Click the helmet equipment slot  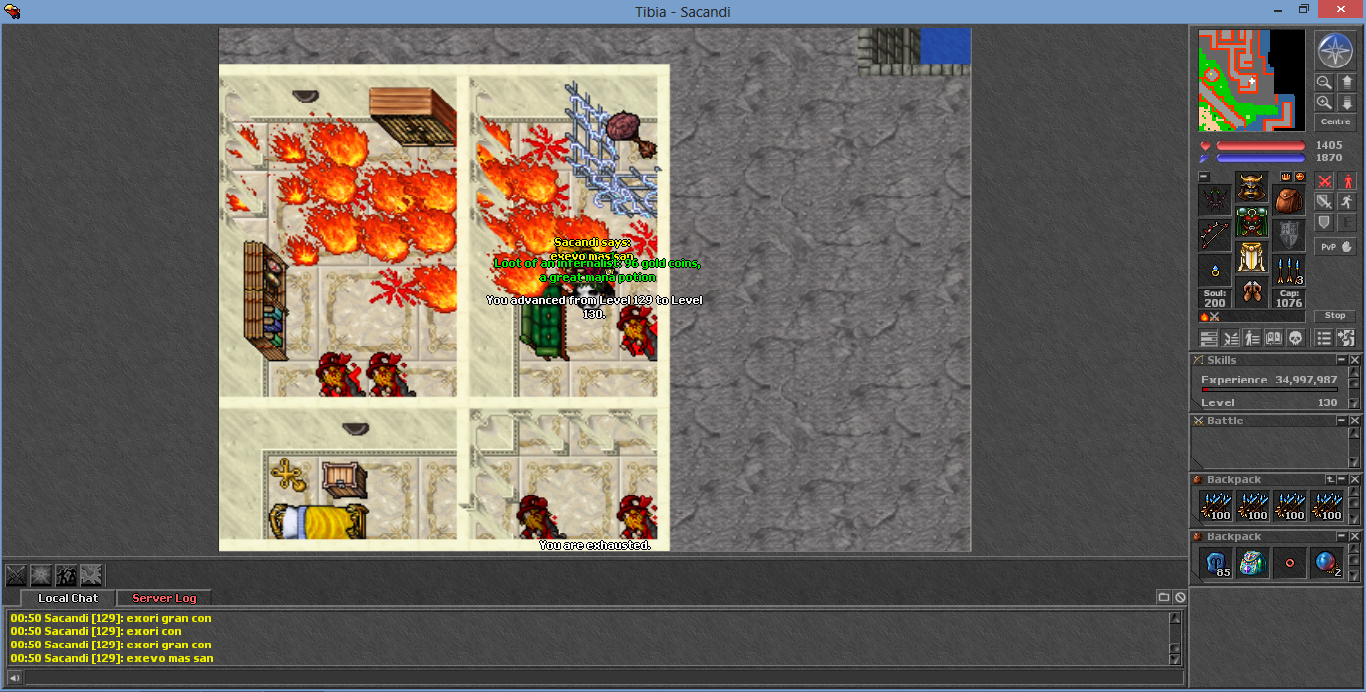pos(1251,187)
